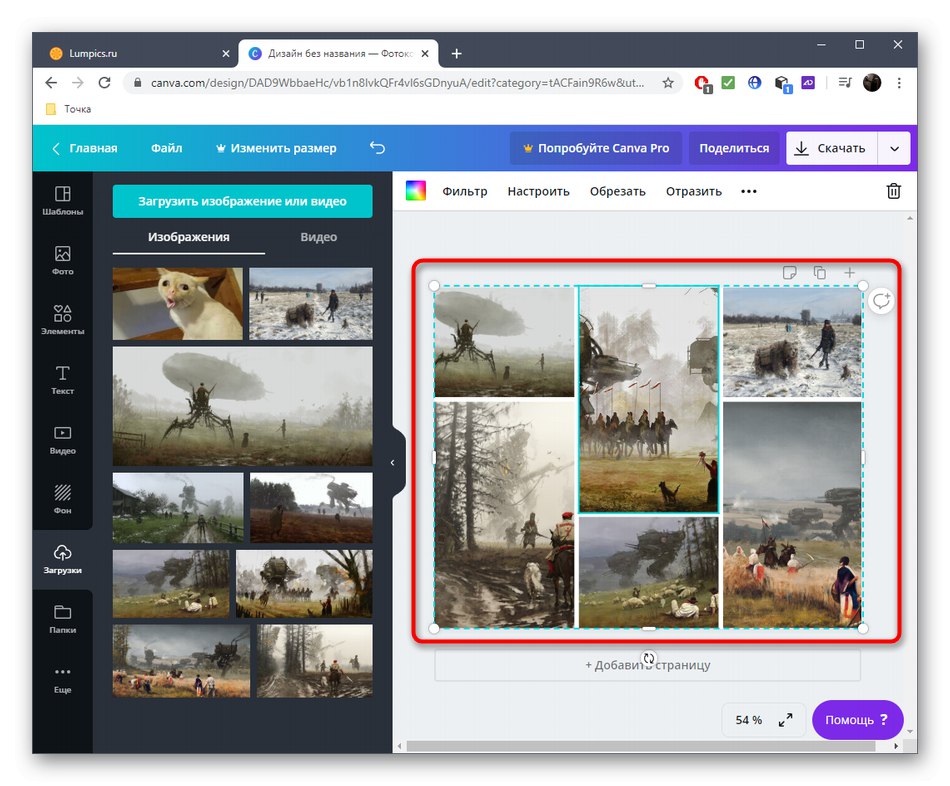Open the Видео sidebar panel
Viewport: 950px width, 786px height.
pos(62,440)
